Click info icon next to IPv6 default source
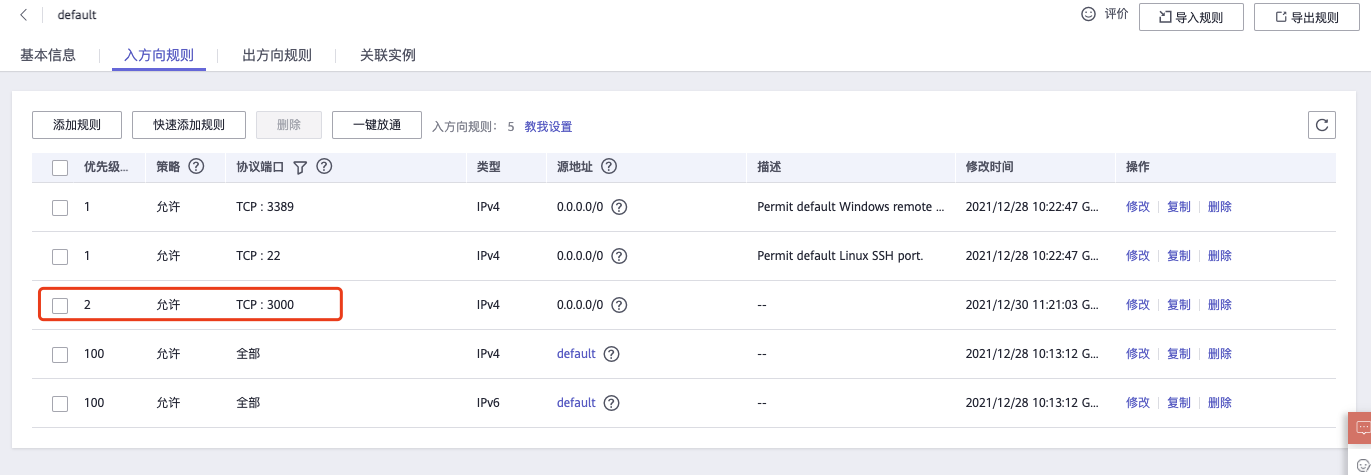 611,403
